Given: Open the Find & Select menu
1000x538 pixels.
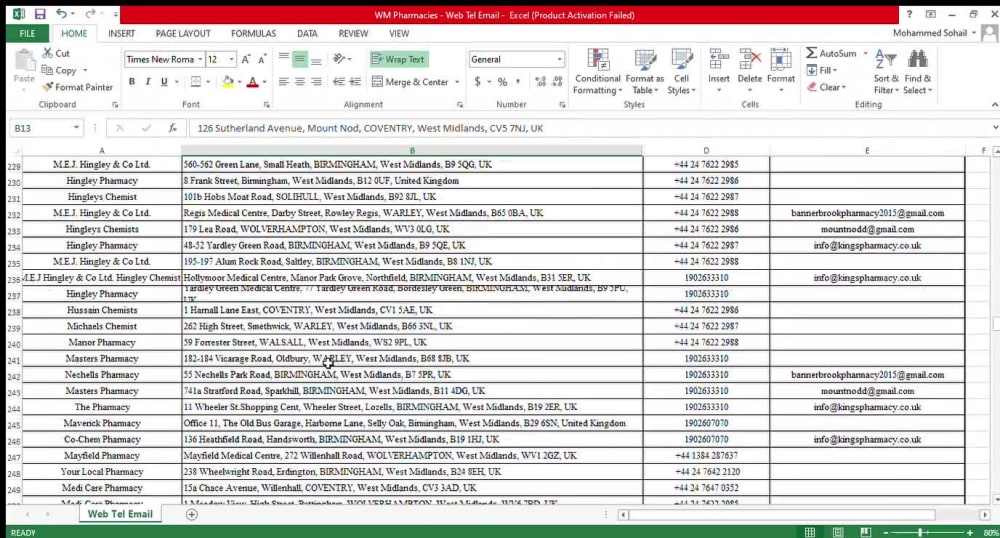Looking at the screenshot, I should click(x=918, y=71).
